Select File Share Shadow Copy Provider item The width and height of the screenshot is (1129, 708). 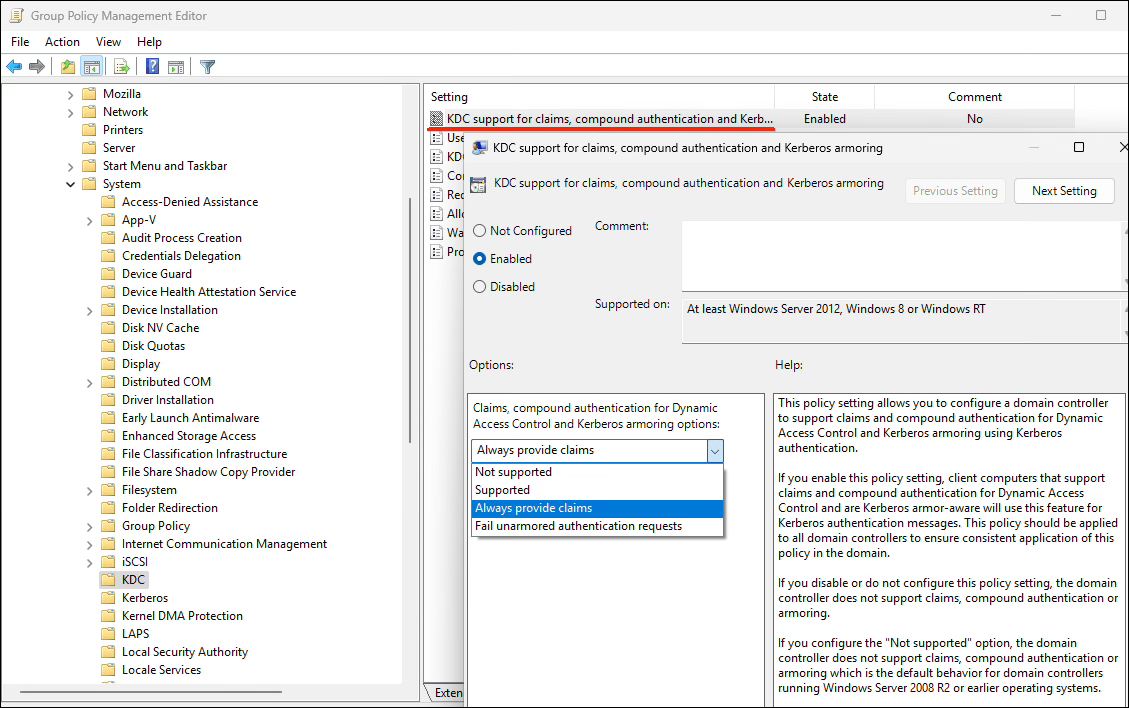point(208,472)
